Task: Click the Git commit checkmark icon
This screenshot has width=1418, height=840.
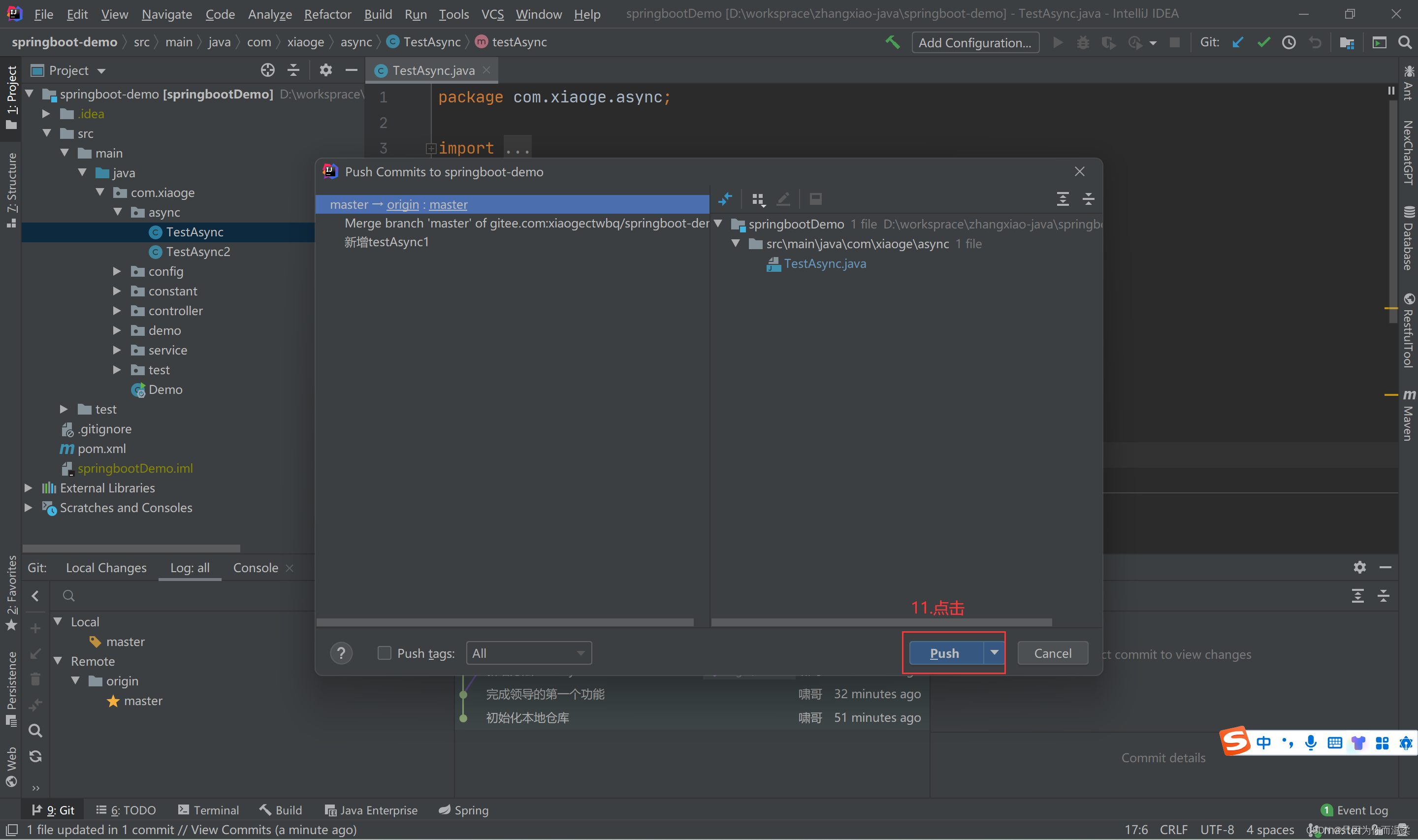Action: tap(1263, 42)
